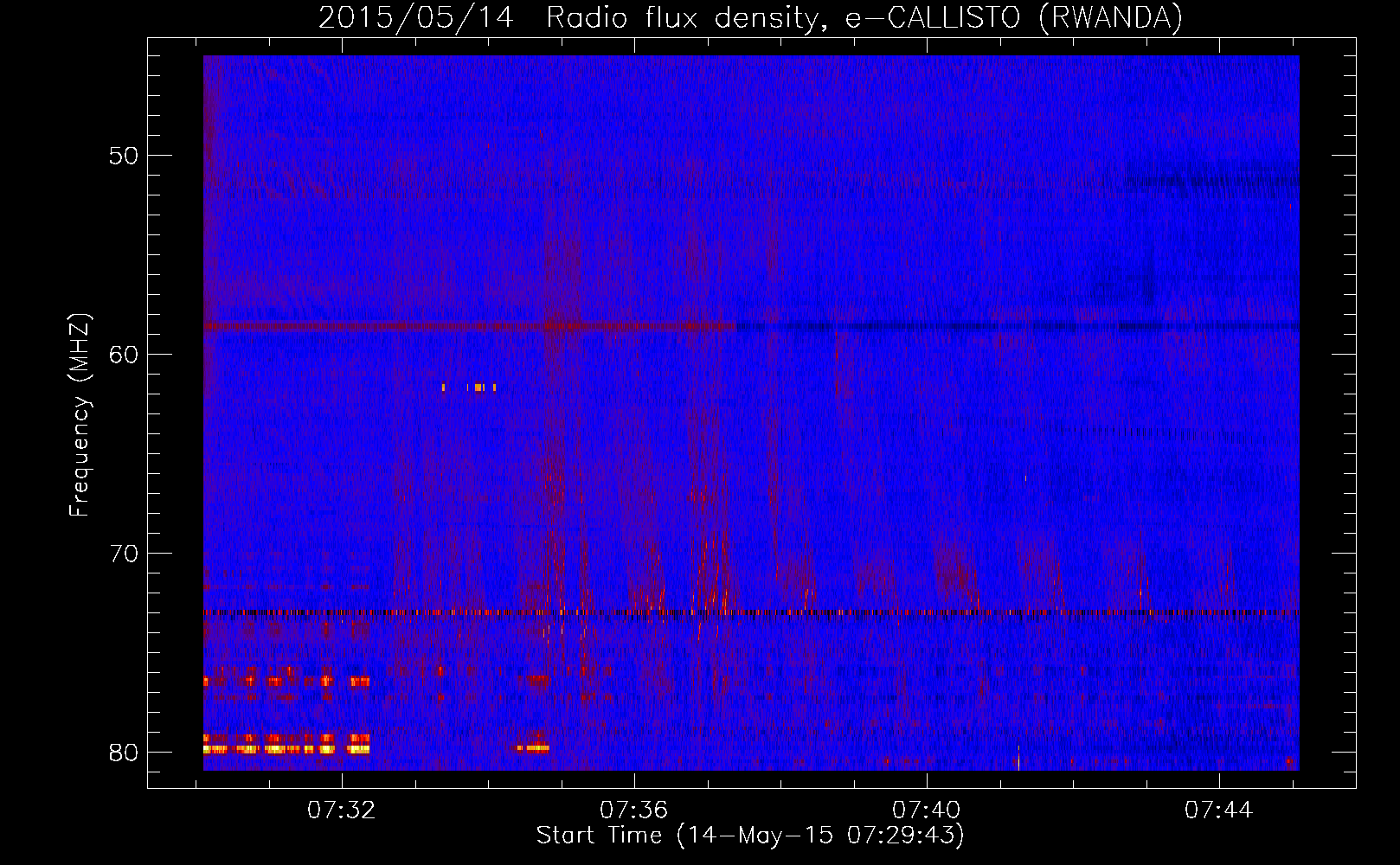Click the bright yellow band at 80 MHz near plot start
The height and width of the screenshot is (865, 1400).
coord(286,749)
